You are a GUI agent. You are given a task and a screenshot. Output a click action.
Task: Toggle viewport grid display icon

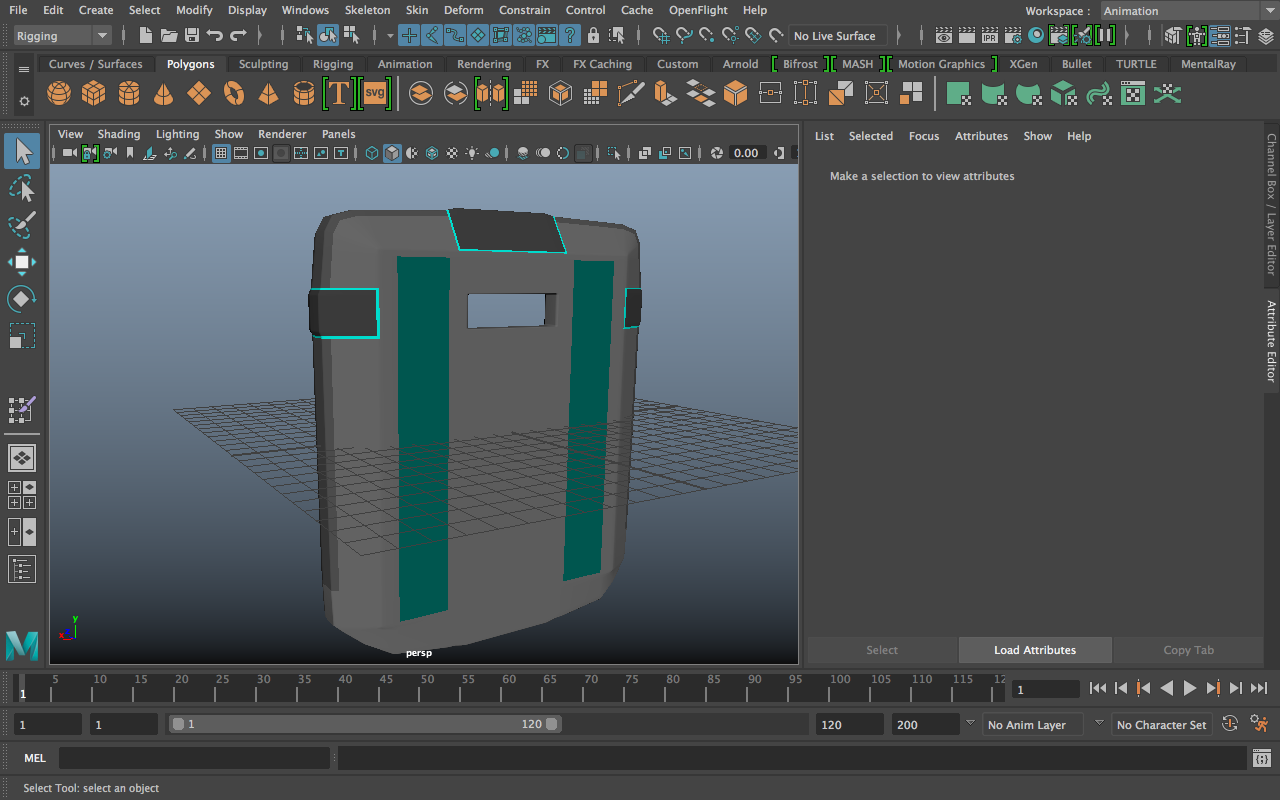click(x=220, y=153)
